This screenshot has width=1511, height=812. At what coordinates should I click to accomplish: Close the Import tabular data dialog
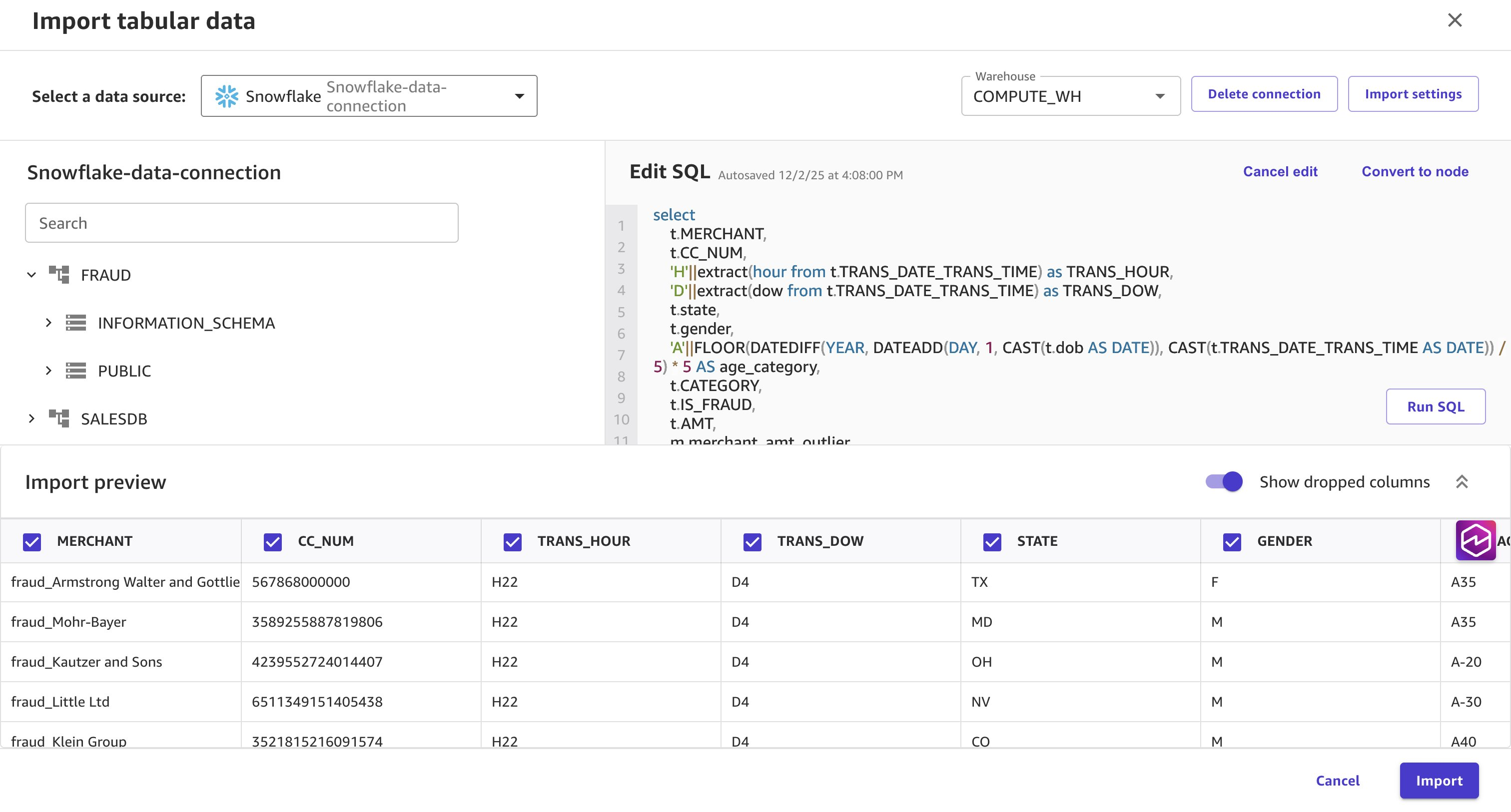coord(1454,20)
